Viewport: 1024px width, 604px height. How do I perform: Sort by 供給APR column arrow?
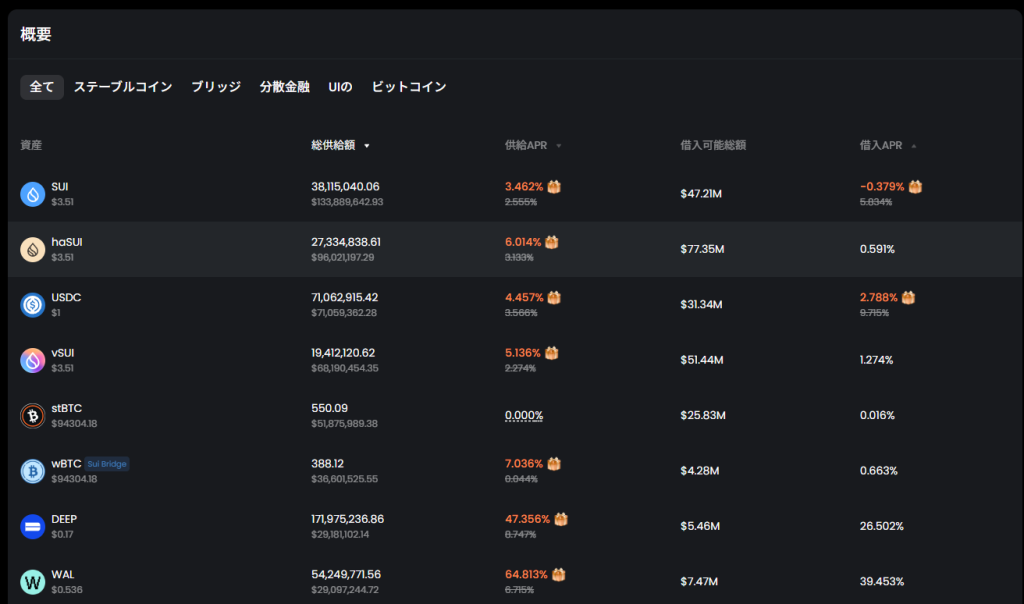click(x=559, y=146)
